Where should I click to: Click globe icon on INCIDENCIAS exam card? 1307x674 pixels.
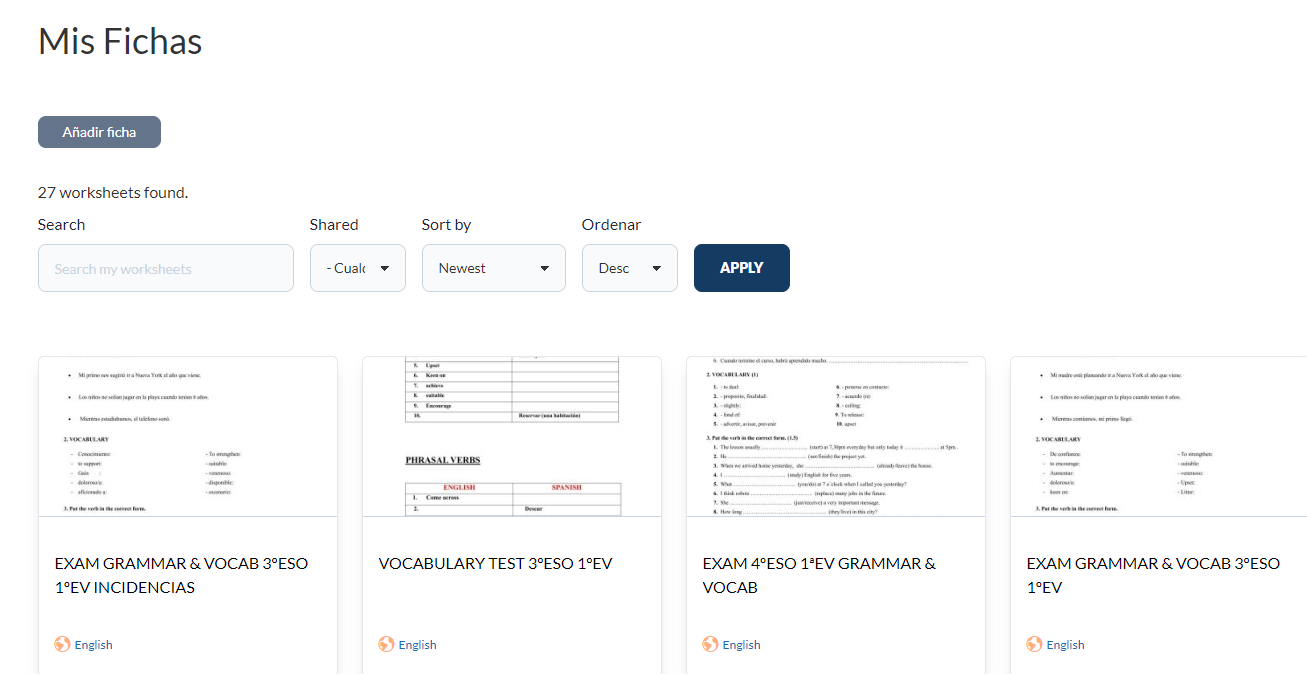click(62, 644)
